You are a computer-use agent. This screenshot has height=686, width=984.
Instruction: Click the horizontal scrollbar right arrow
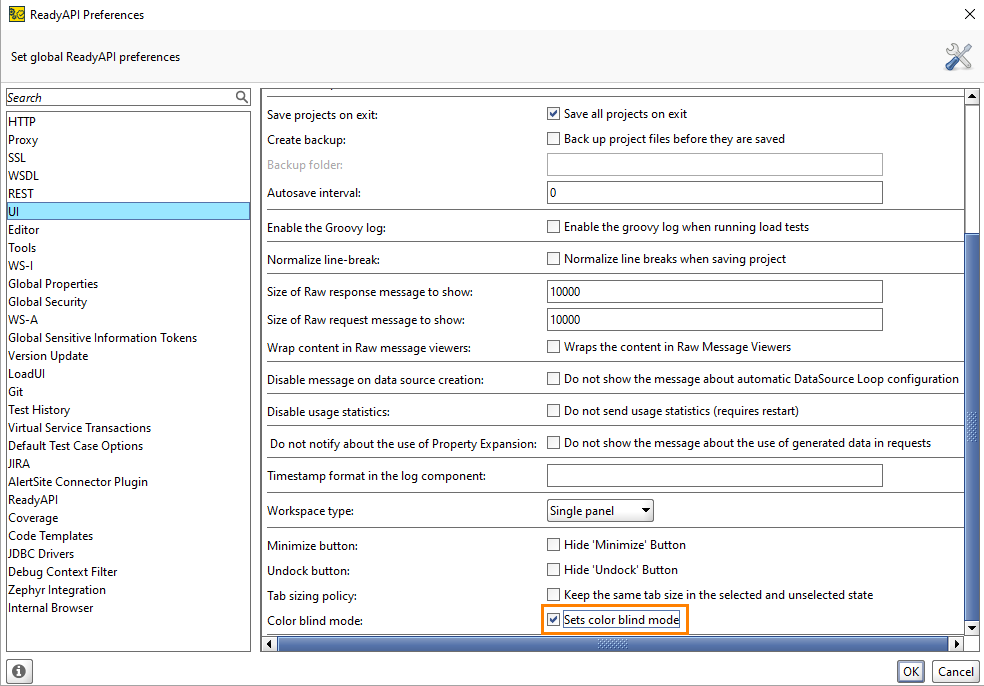click(x=956, y=643)
